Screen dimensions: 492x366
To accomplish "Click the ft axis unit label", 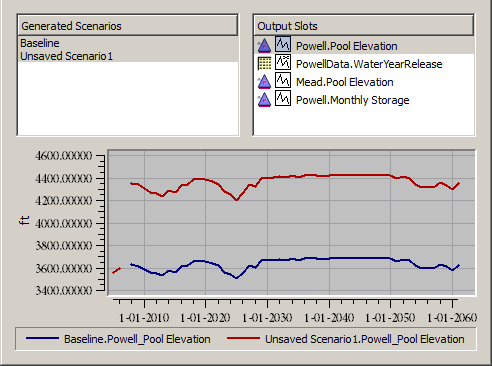I will point(24,220).
